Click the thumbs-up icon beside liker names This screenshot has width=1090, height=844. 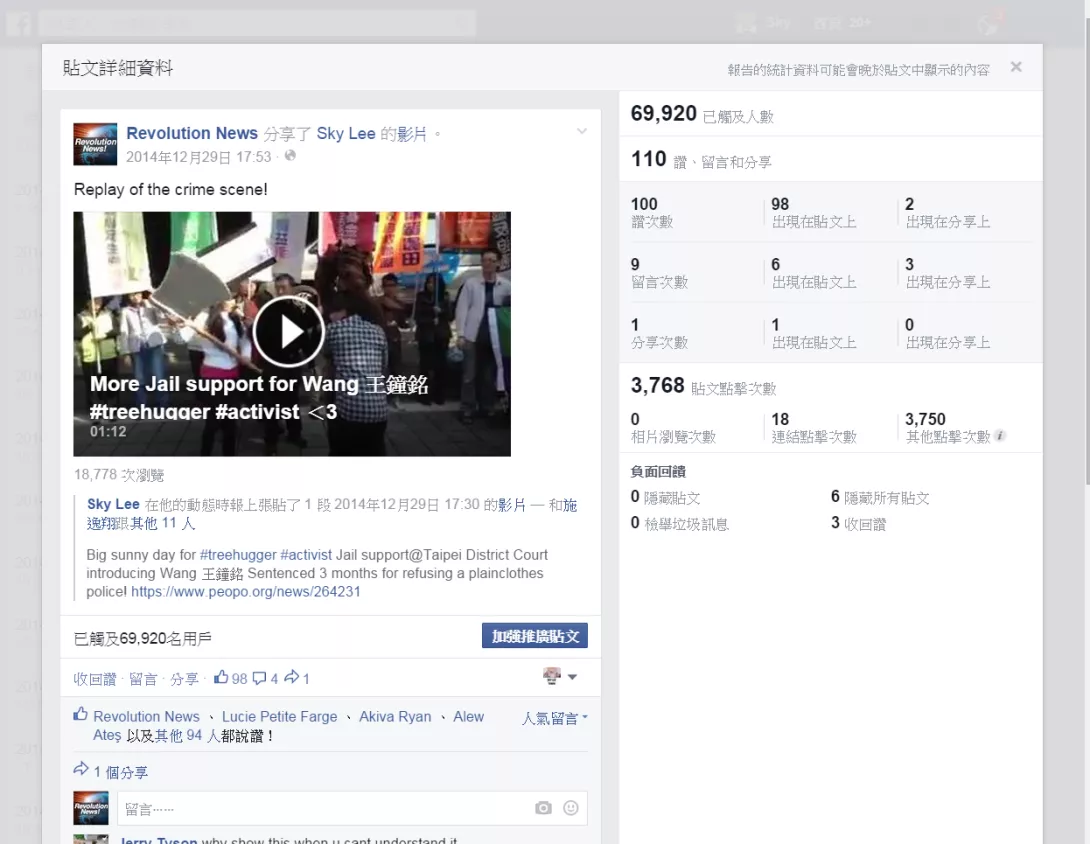(81, 714)
